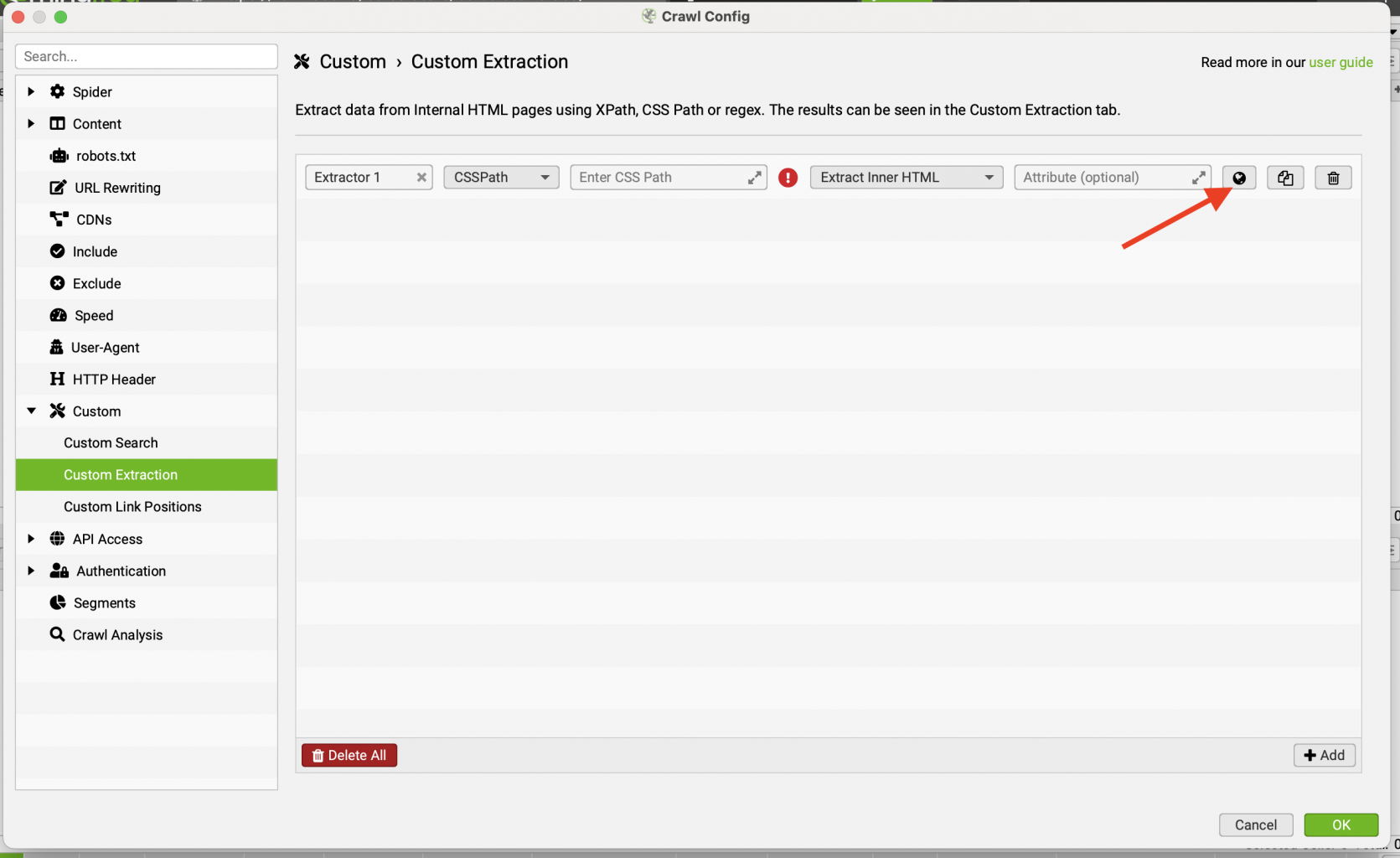Select Custom Link Positions in the sidebar
Image resolution: width=1400 pixels, height=858 pixels.
(147, 507)
